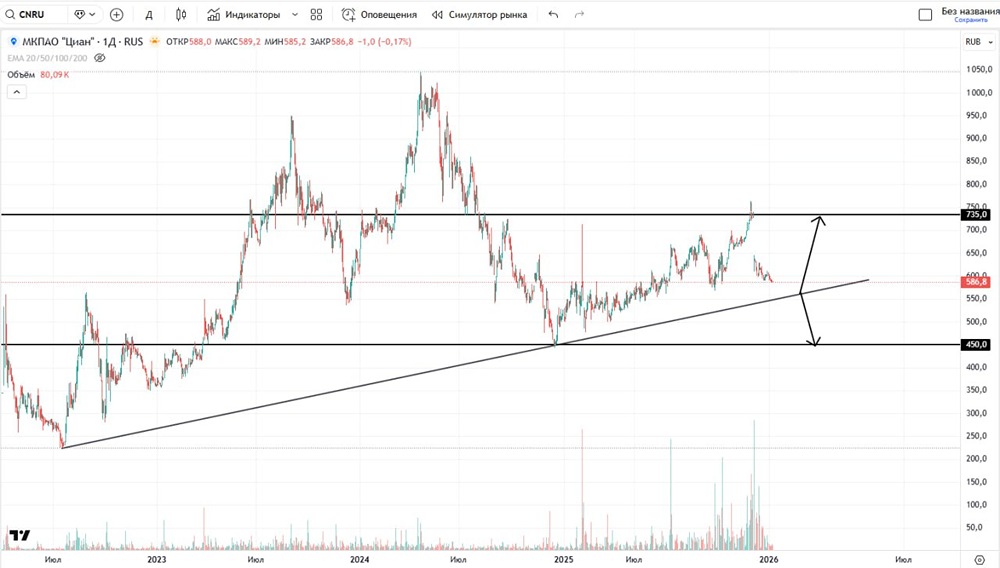Open the diamond badge dropdown beside CNRU

coord(85,14)
